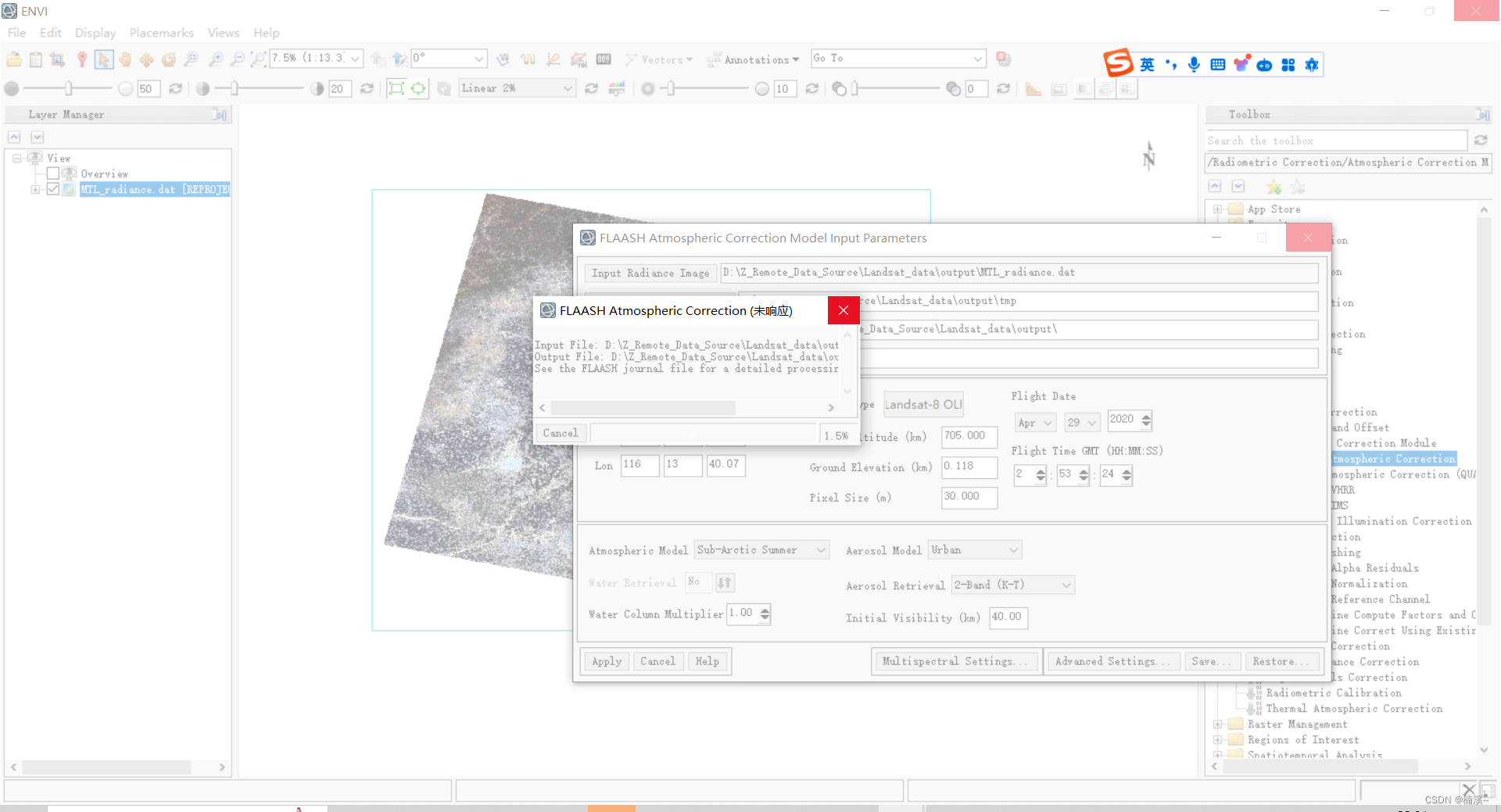
Task: Open the Linear 2% stretch dropdown
Action: 568,88
